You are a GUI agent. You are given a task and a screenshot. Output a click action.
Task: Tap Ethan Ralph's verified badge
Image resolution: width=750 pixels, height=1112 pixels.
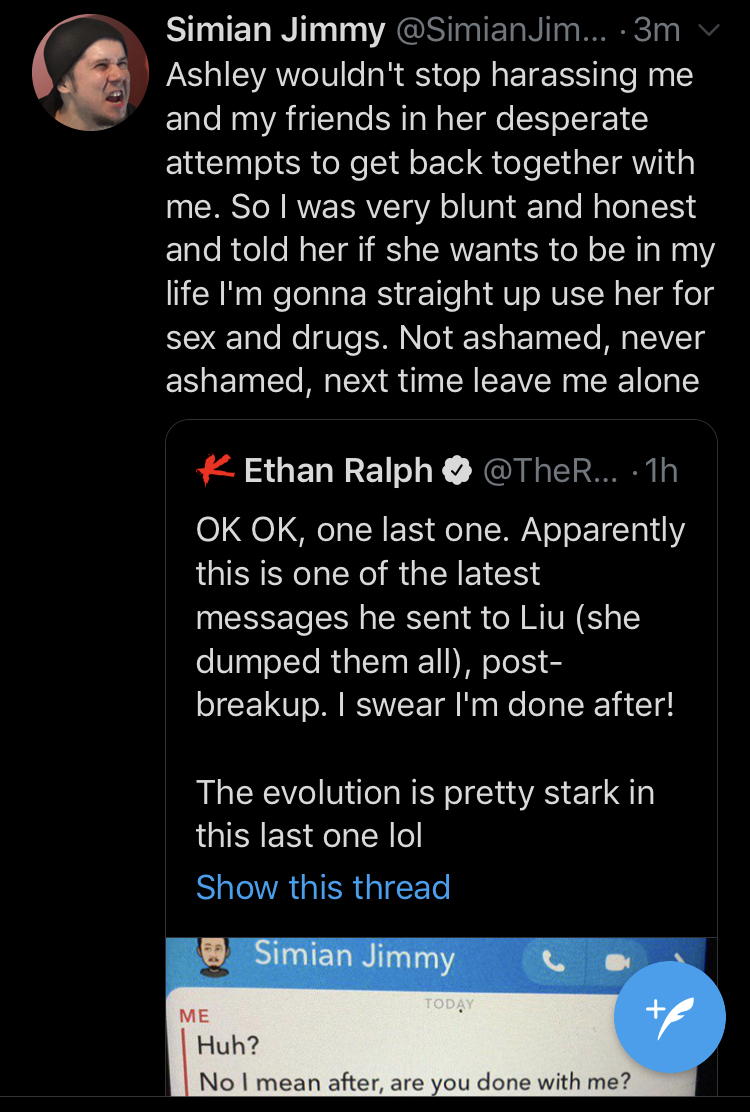click(457, 471)
